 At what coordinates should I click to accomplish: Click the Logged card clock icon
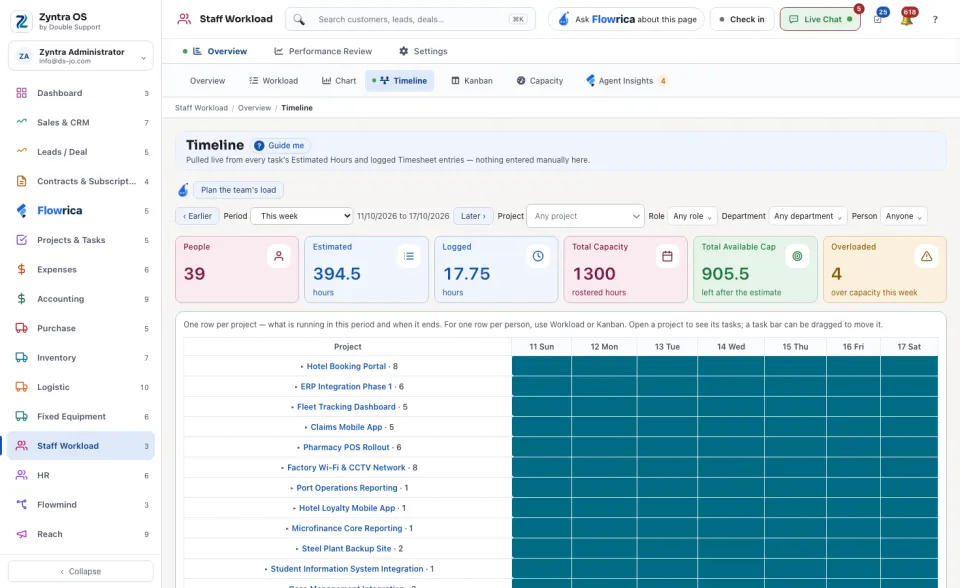coord(538,256)
